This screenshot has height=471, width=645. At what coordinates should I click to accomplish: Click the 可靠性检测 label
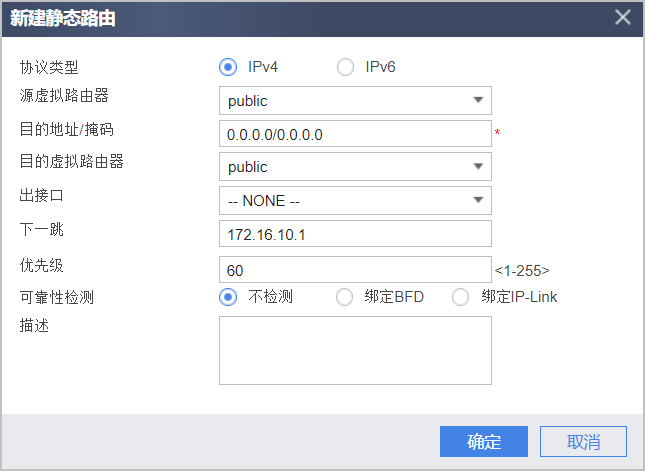[57, 297]
